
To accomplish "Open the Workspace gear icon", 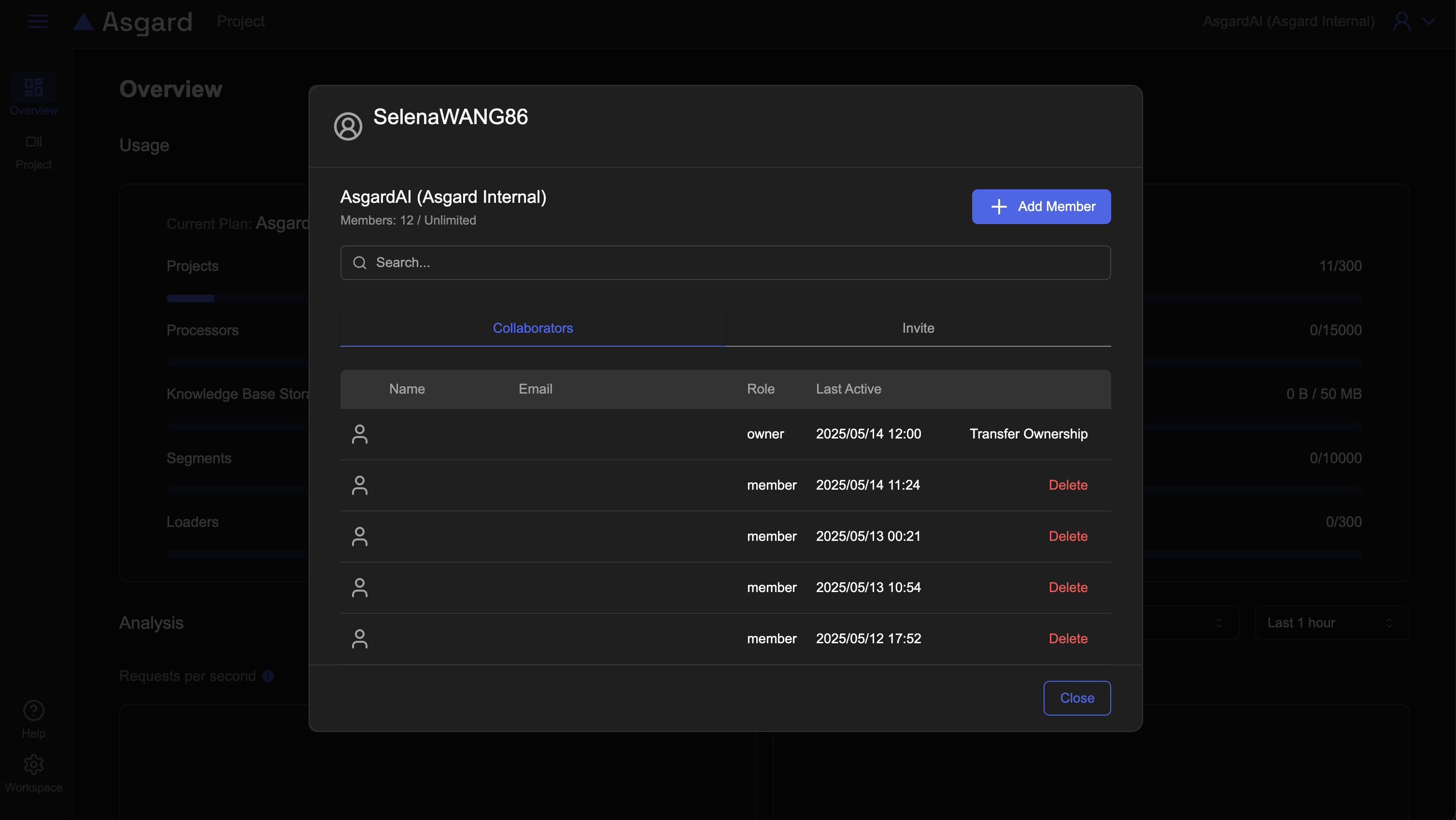I will [33, 764].
